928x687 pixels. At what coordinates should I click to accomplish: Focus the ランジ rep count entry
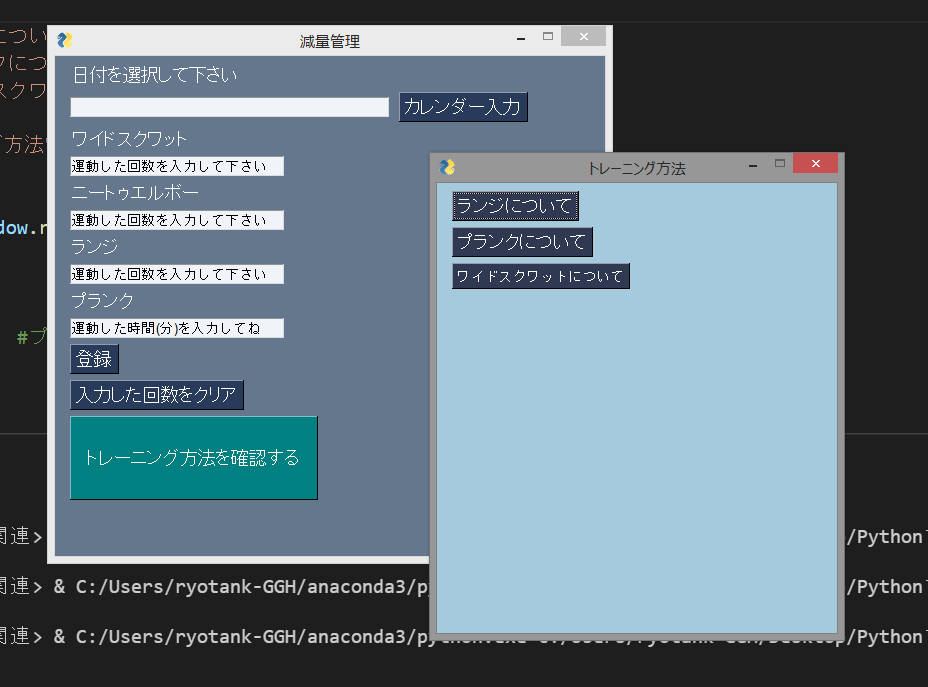[176, 274]
